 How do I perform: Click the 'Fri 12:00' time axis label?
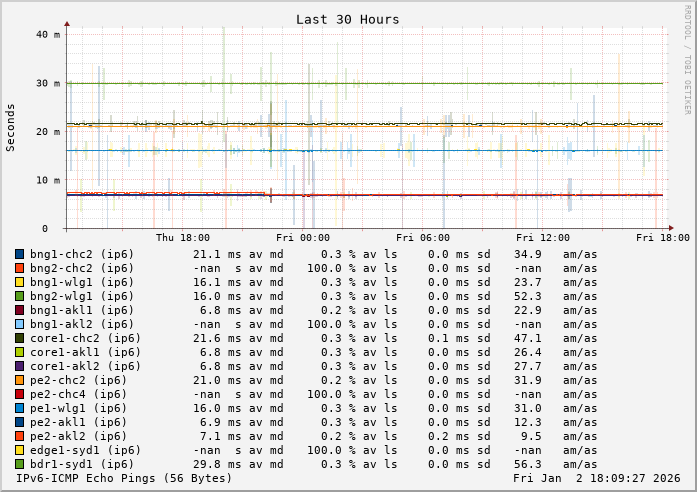pyautogui.click(x=543, y=238)
